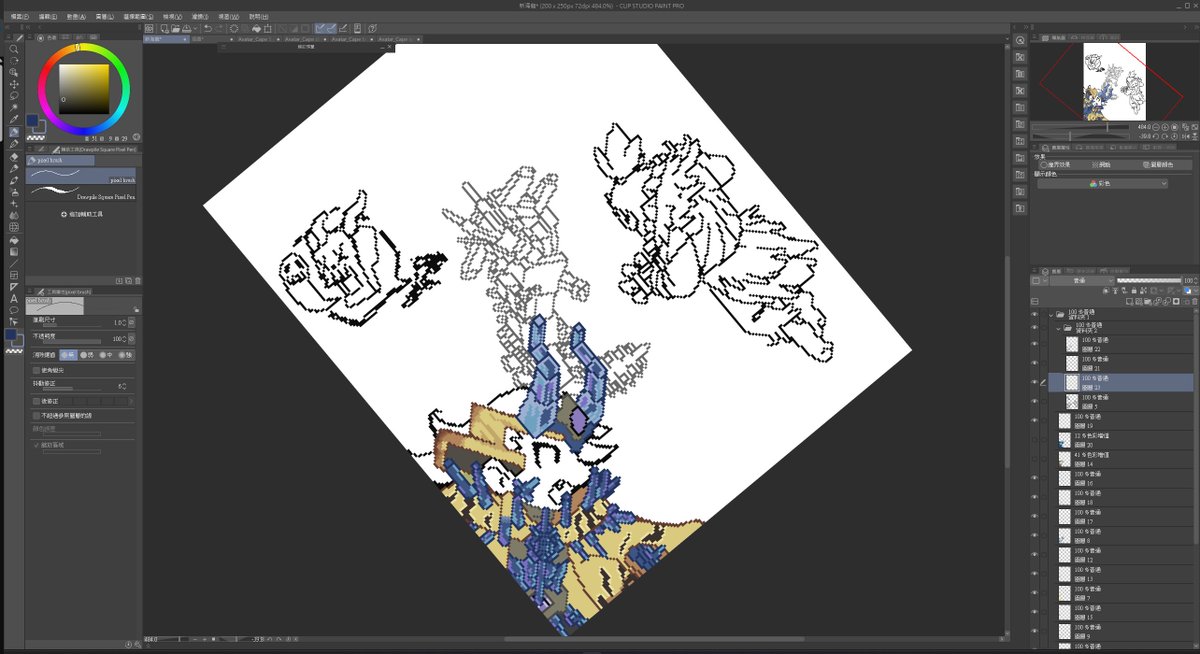Click Rotate left icon in the Navigator
1200x654 pixels.
click(1156, 136)
